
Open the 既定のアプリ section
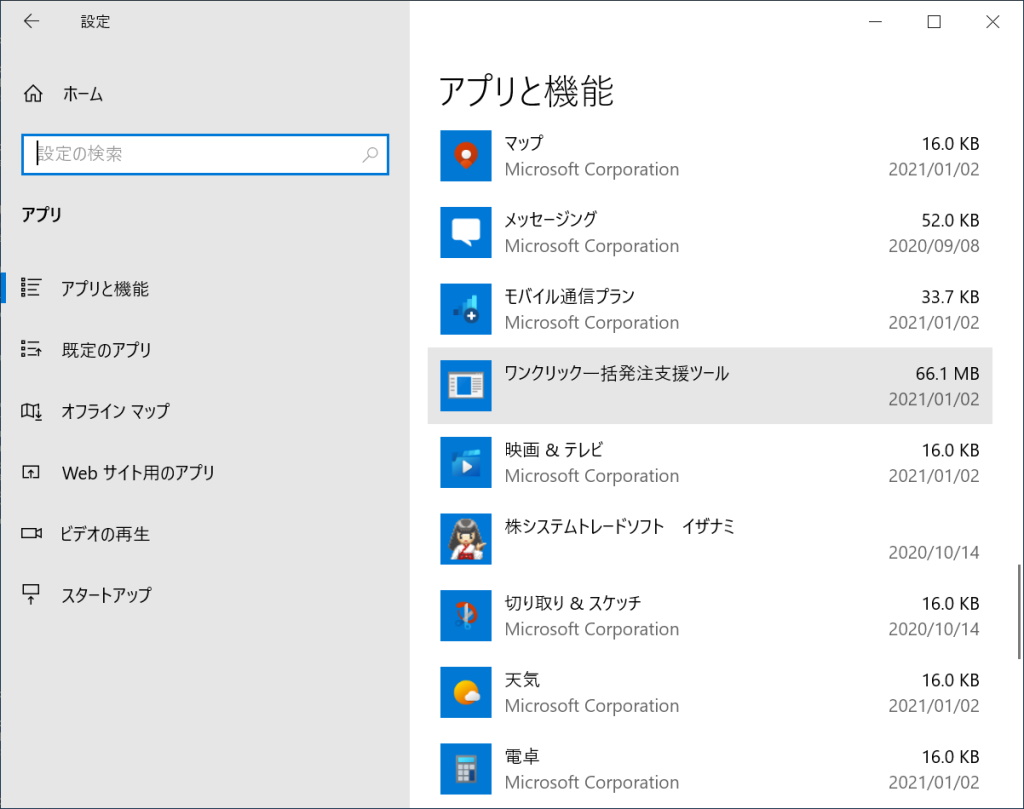click(x=205, y=349)
